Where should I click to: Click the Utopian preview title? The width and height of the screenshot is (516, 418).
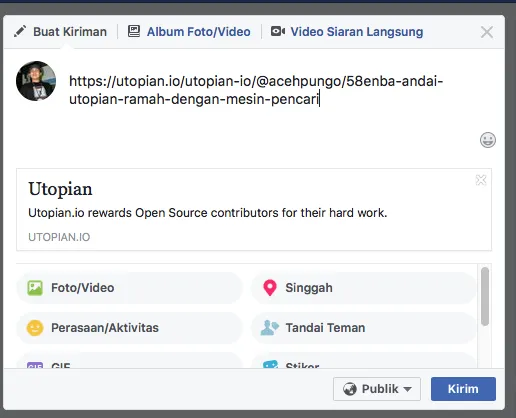[60, 189]
